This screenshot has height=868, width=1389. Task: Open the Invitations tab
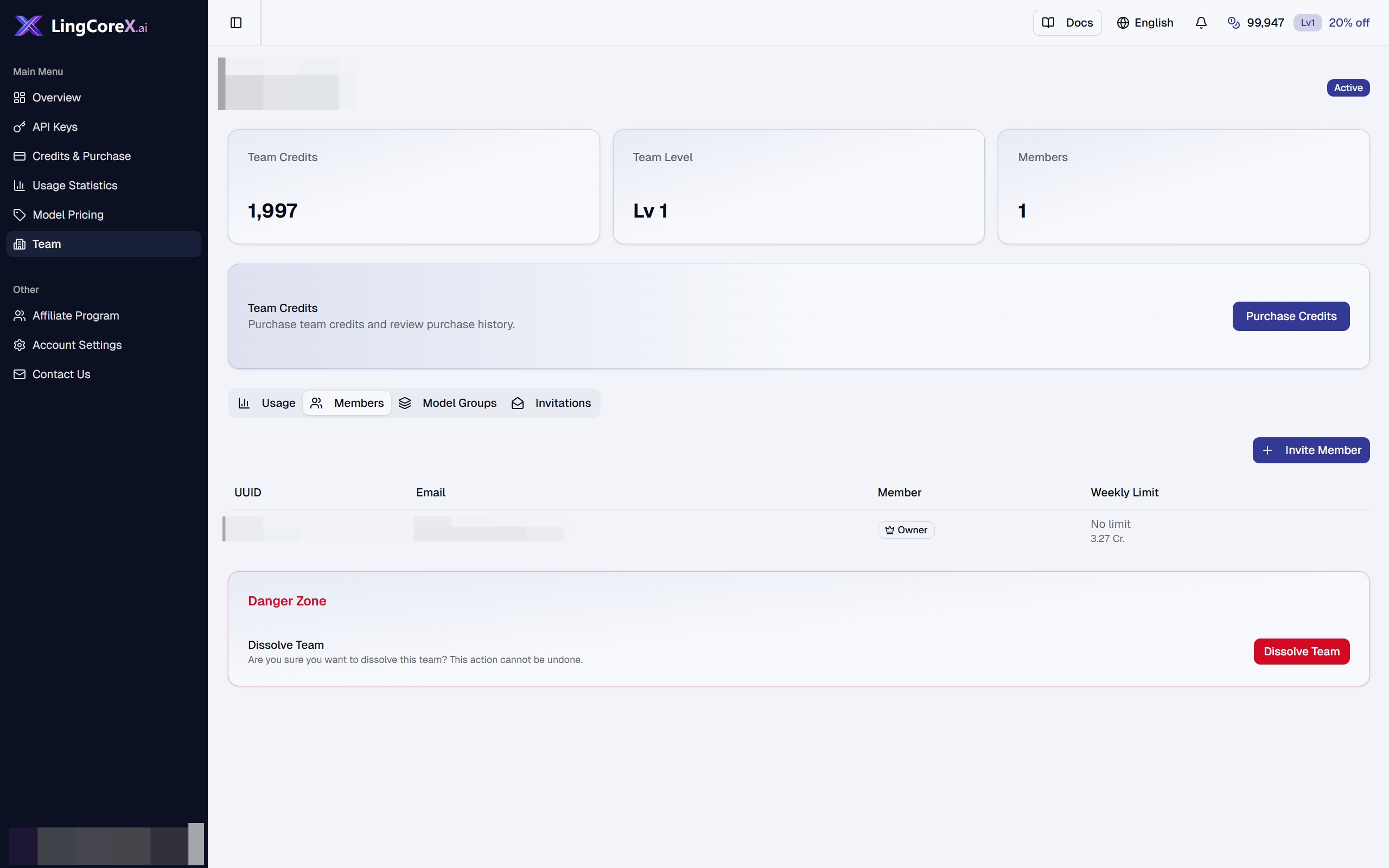point(551,403)
